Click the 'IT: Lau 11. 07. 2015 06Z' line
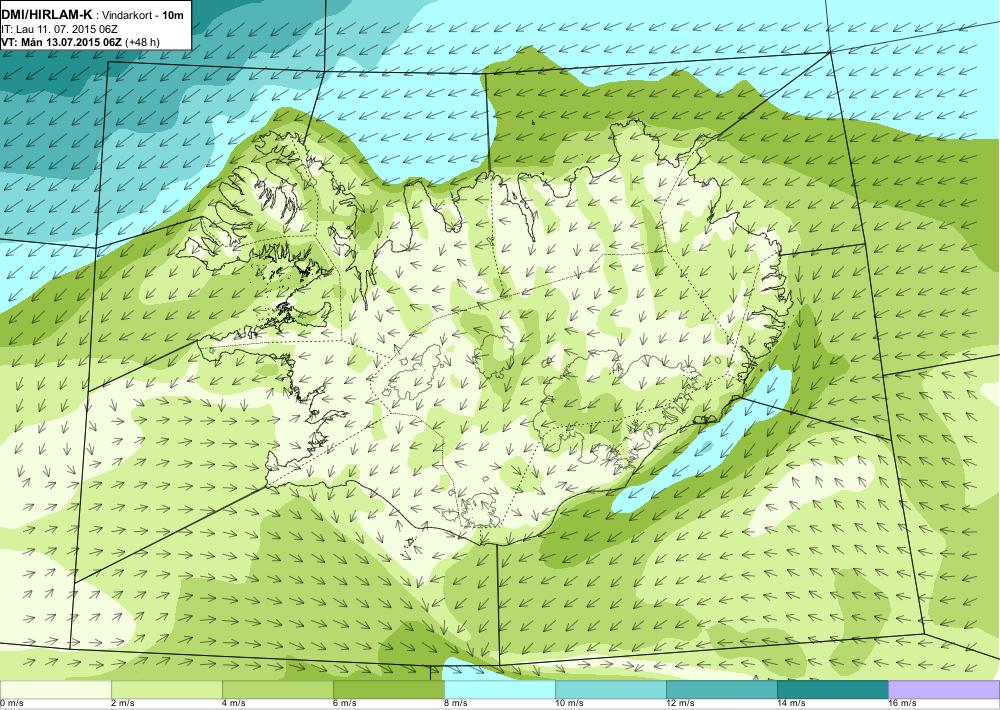This screenshot has height=710, width=1000. pos(59,29)
